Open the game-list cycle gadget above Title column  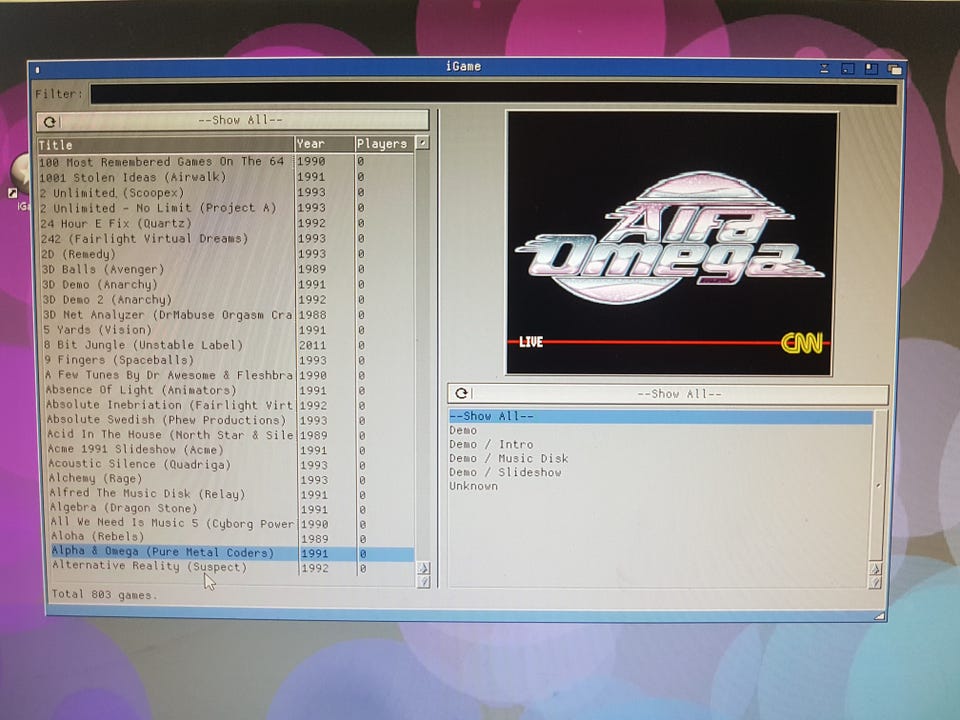[233, 121]
